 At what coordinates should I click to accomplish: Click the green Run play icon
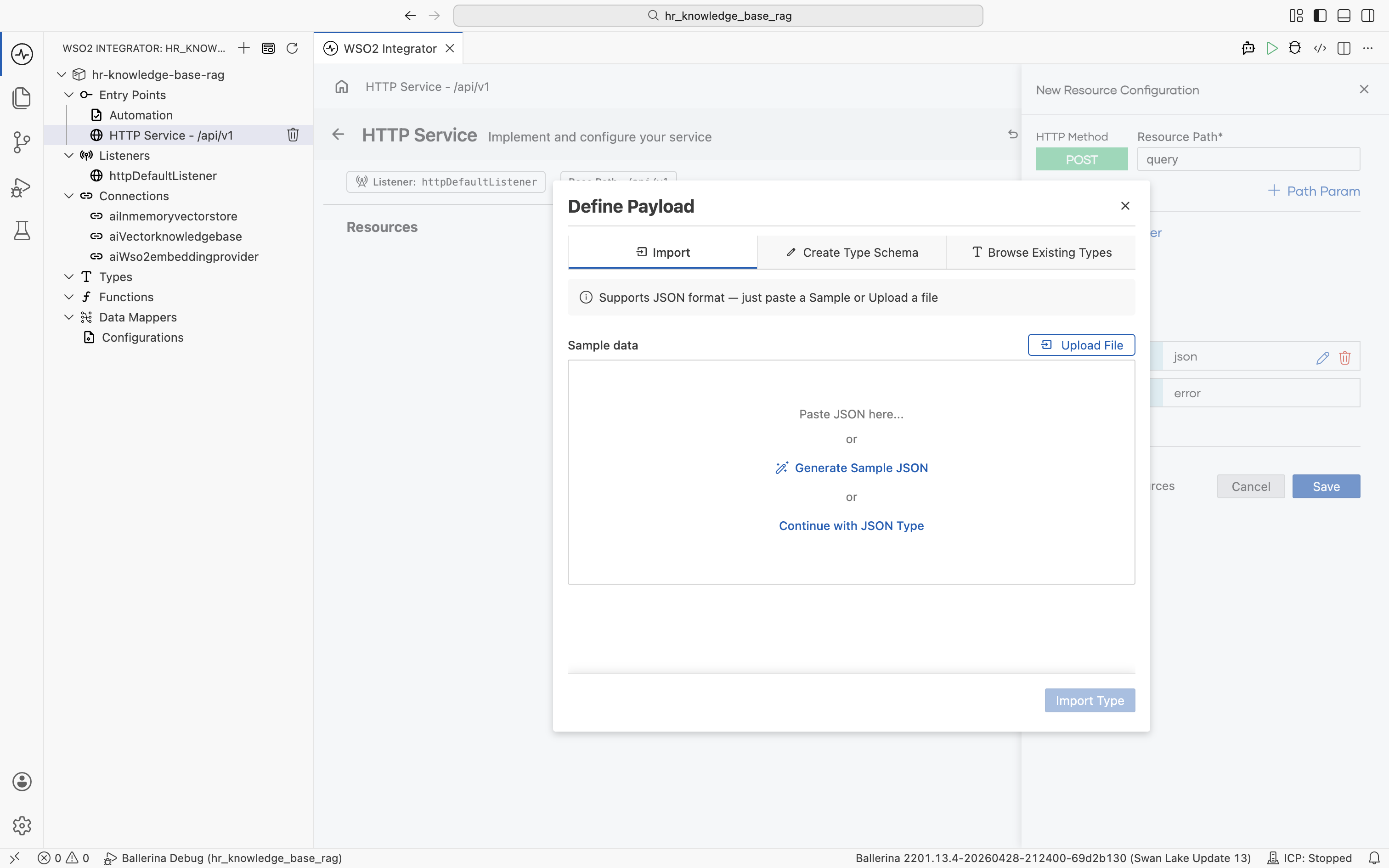(1272, 48)
